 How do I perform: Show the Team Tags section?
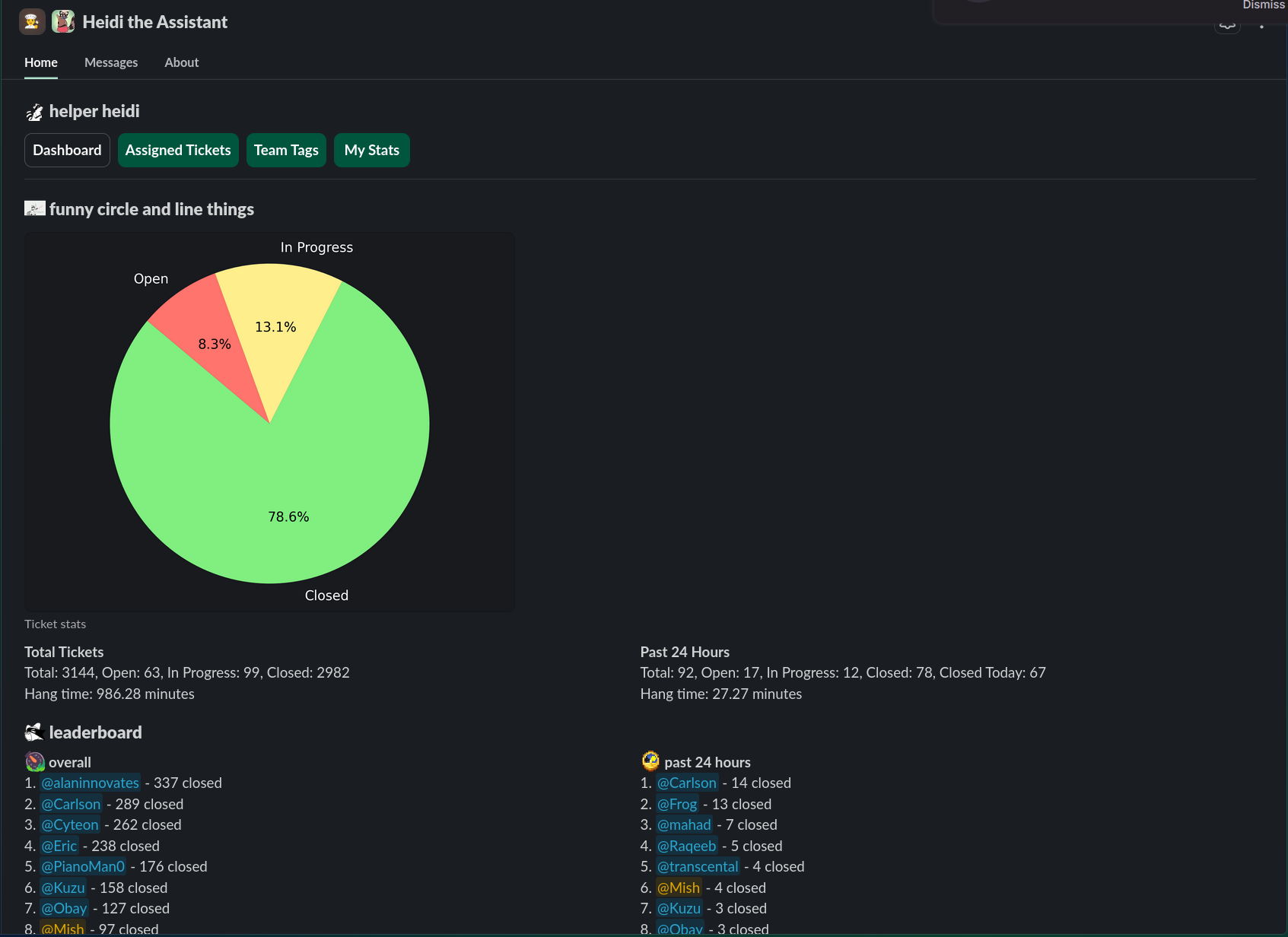click(x=286, y=151)
